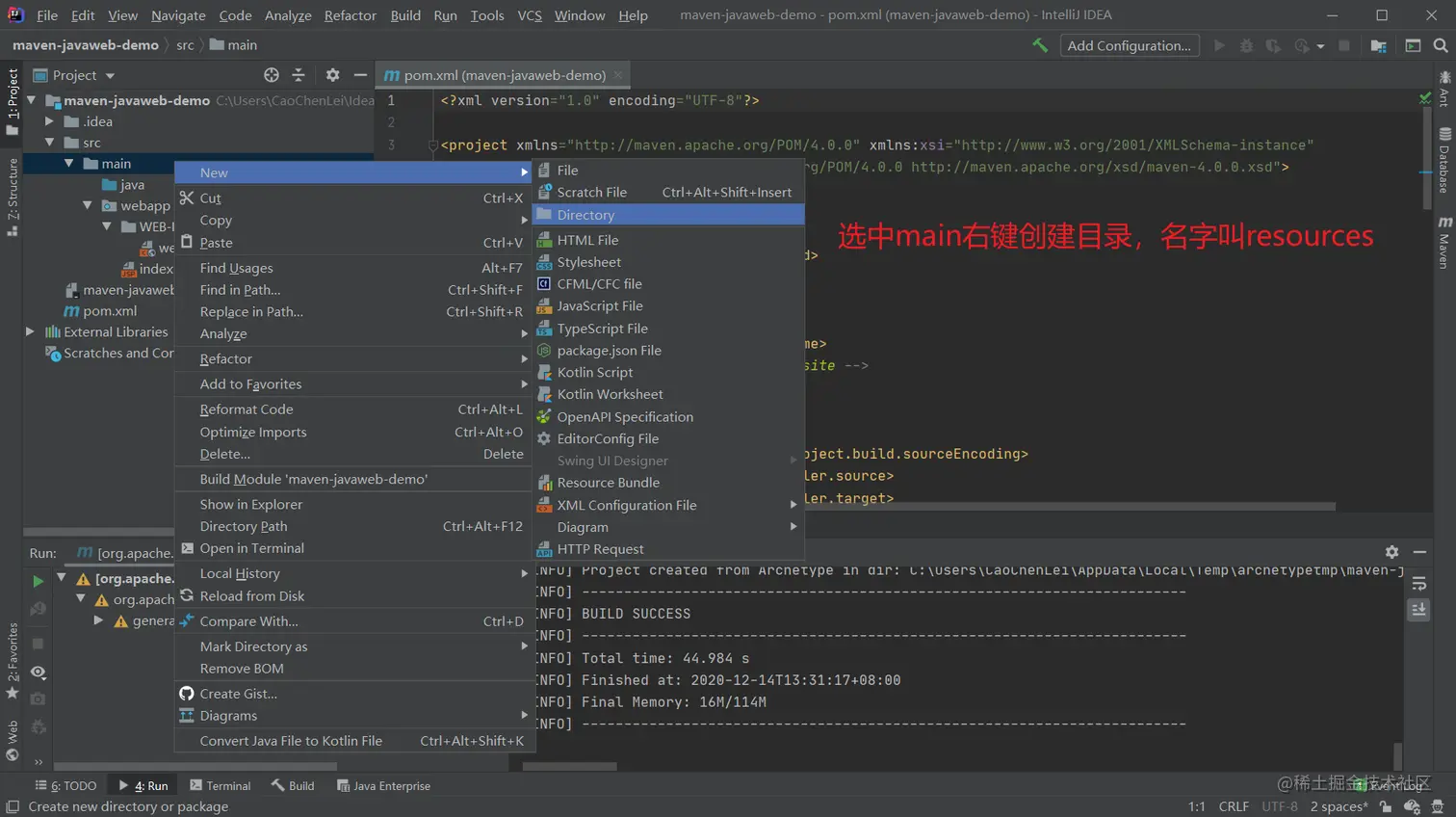The height and width of the screenshot is (817, 1456).
Task: Click the scroll-to-end icon in Run console
Action: (x=1418, y=610)
